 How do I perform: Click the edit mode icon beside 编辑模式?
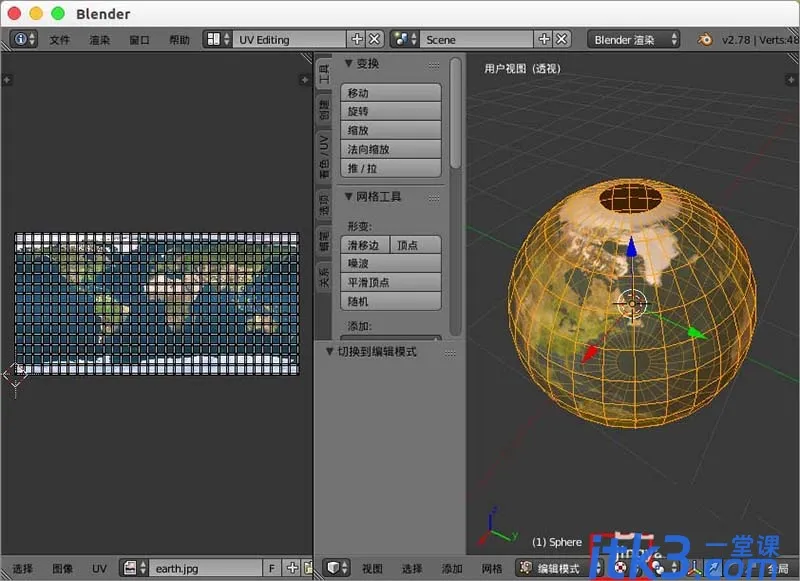point(526,568)
